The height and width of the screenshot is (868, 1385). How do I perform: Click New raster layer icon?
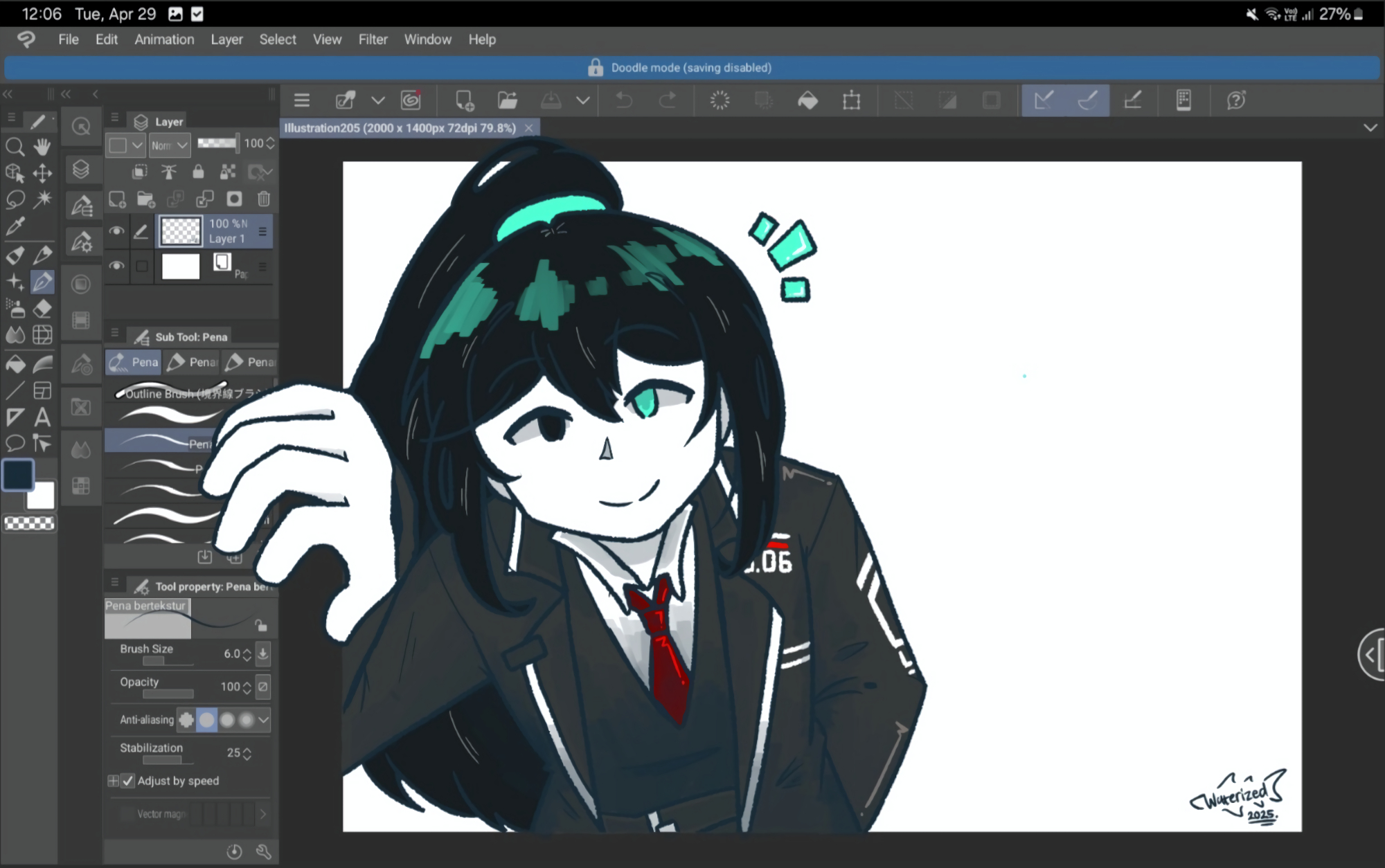[117, 199]
